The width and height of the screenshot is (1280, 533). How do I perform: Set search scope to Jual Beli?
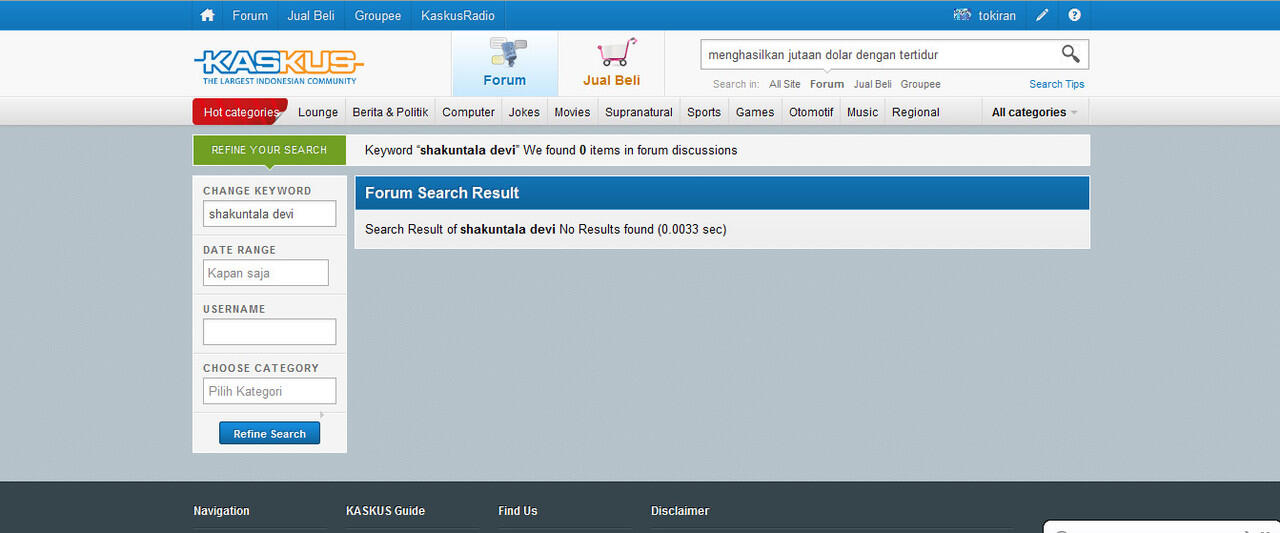tap(872, 84)
